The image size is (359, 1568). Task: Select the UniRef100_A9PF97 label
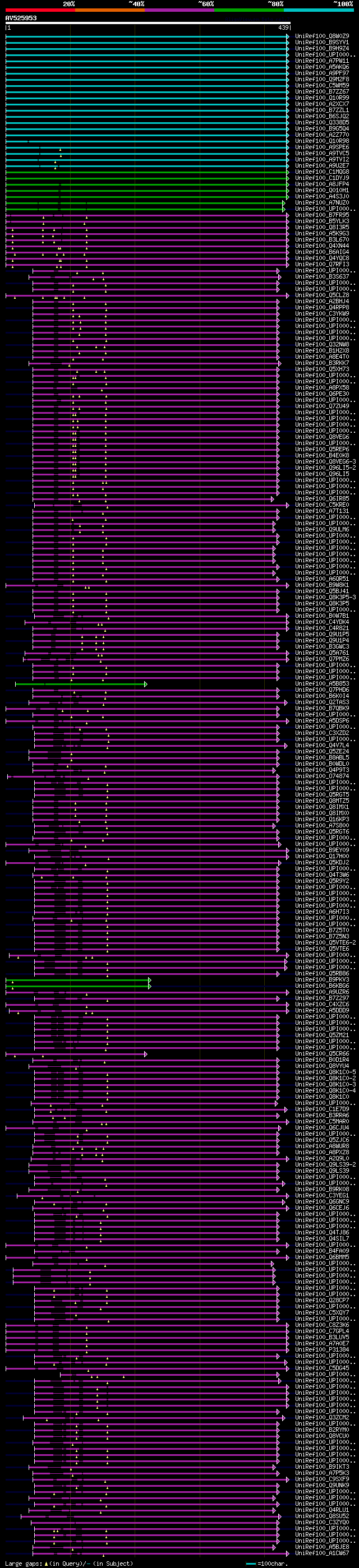(x=323, y=73)
